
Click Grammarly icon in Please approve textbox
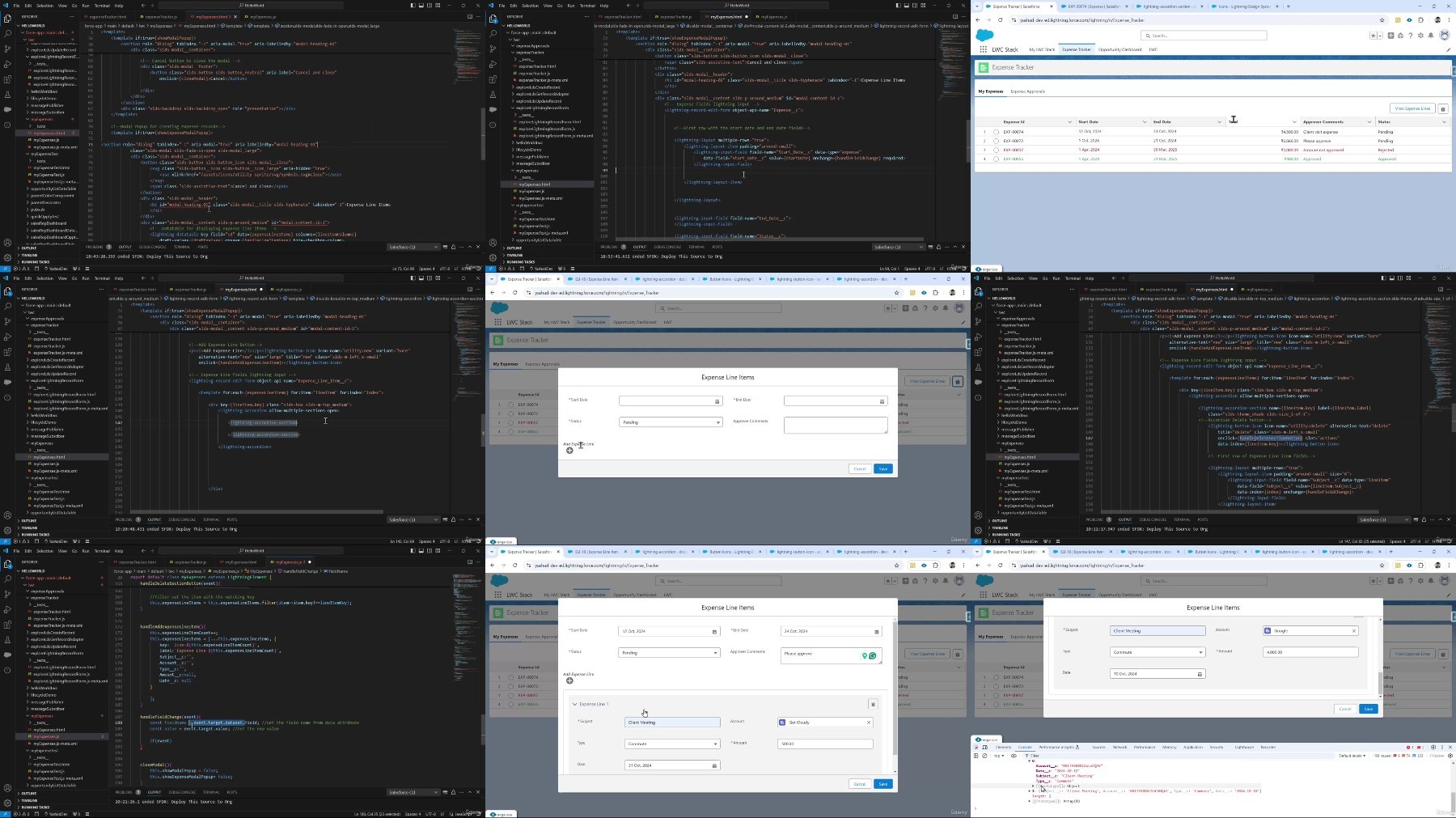[873, 656]
